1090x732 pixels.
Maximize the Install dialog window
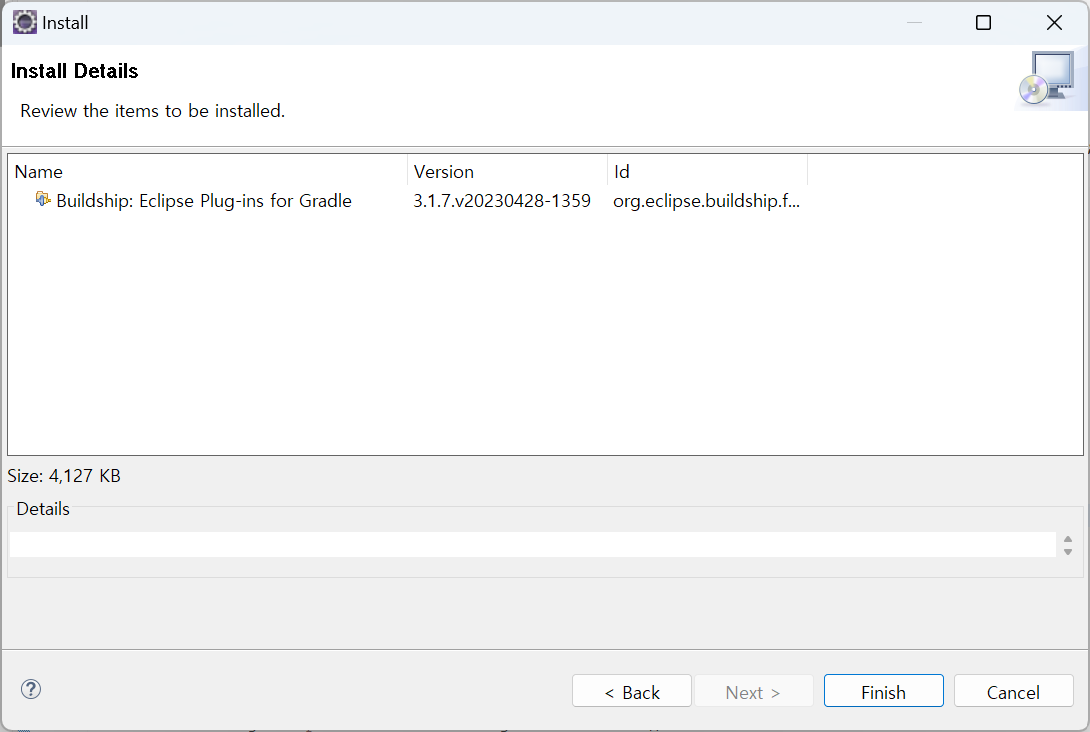[x=983, y=23]
